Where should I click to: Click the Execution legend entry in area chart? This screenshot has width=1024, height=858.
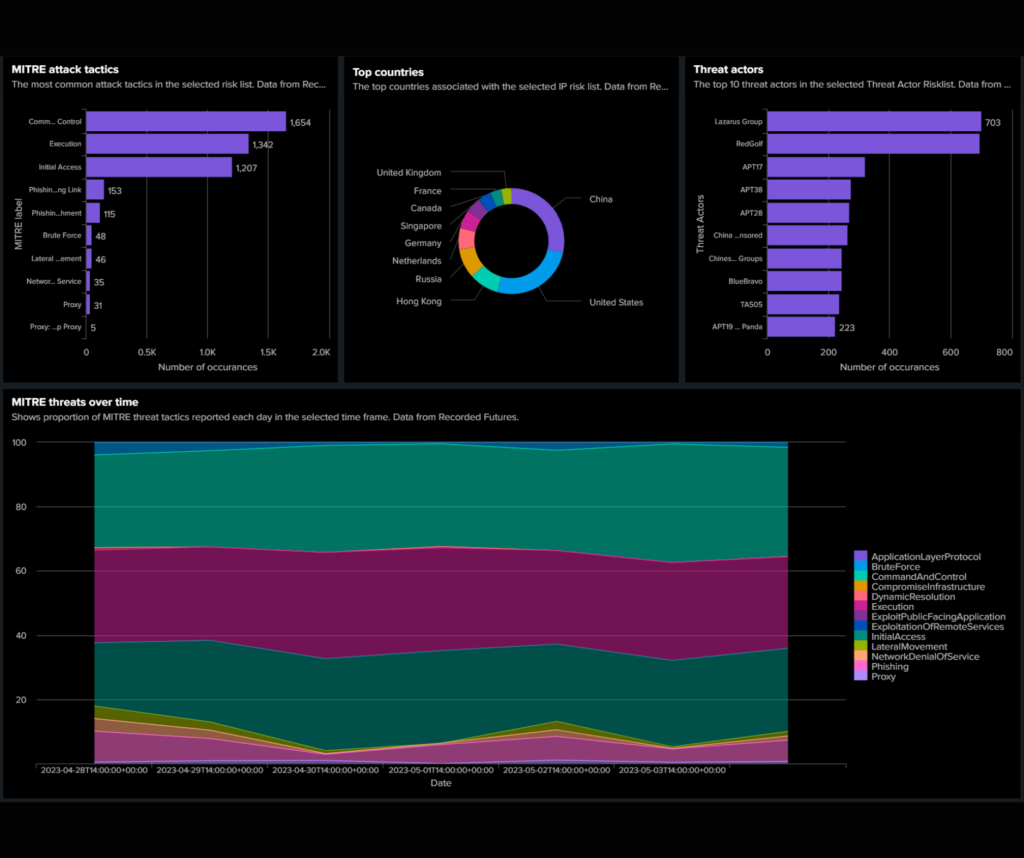892,607
